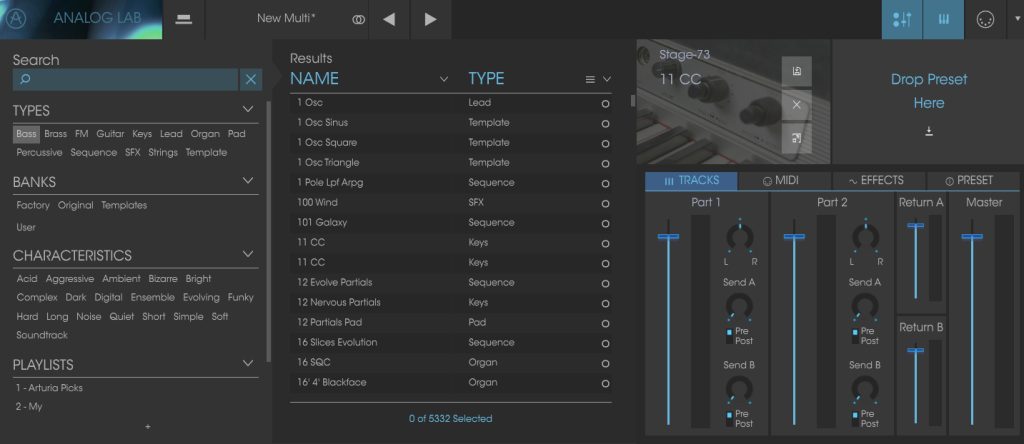
Task: Click the Part 1 Send A knob
Action: [739, 306]
